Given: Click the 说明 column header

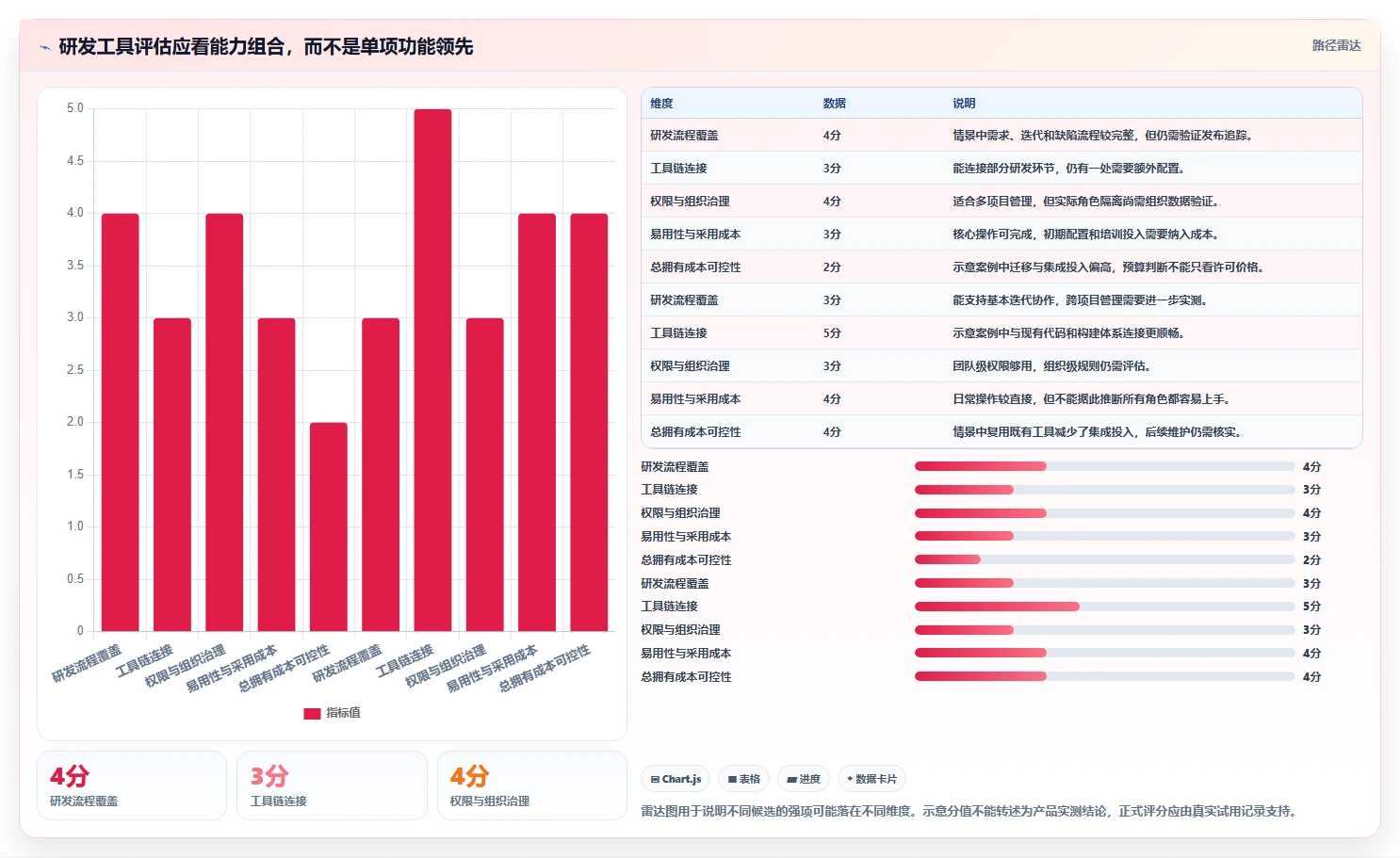Looking at the screenshot, I should point(964,104).
